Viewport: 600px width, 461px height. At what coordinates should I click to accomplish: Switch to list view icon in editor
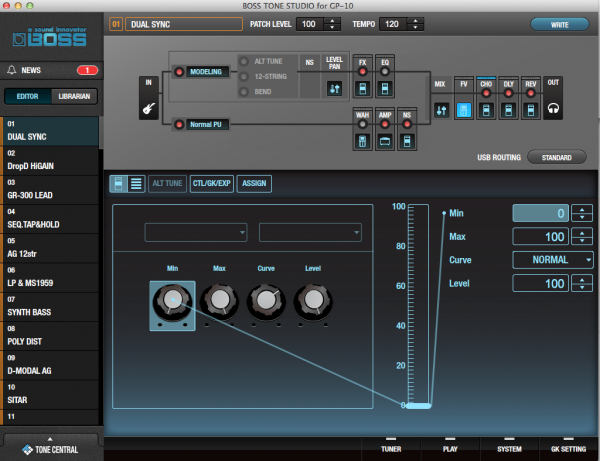(x=135, y=183)
